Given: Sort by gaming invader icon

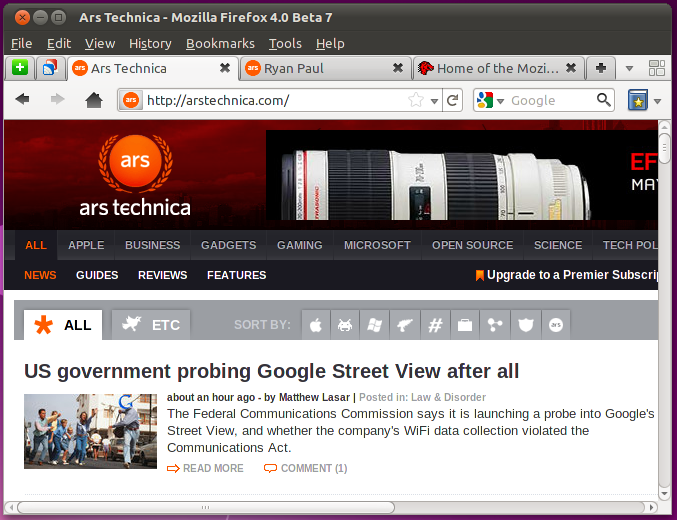Looking at the screenshot, I should click(345, 325).
